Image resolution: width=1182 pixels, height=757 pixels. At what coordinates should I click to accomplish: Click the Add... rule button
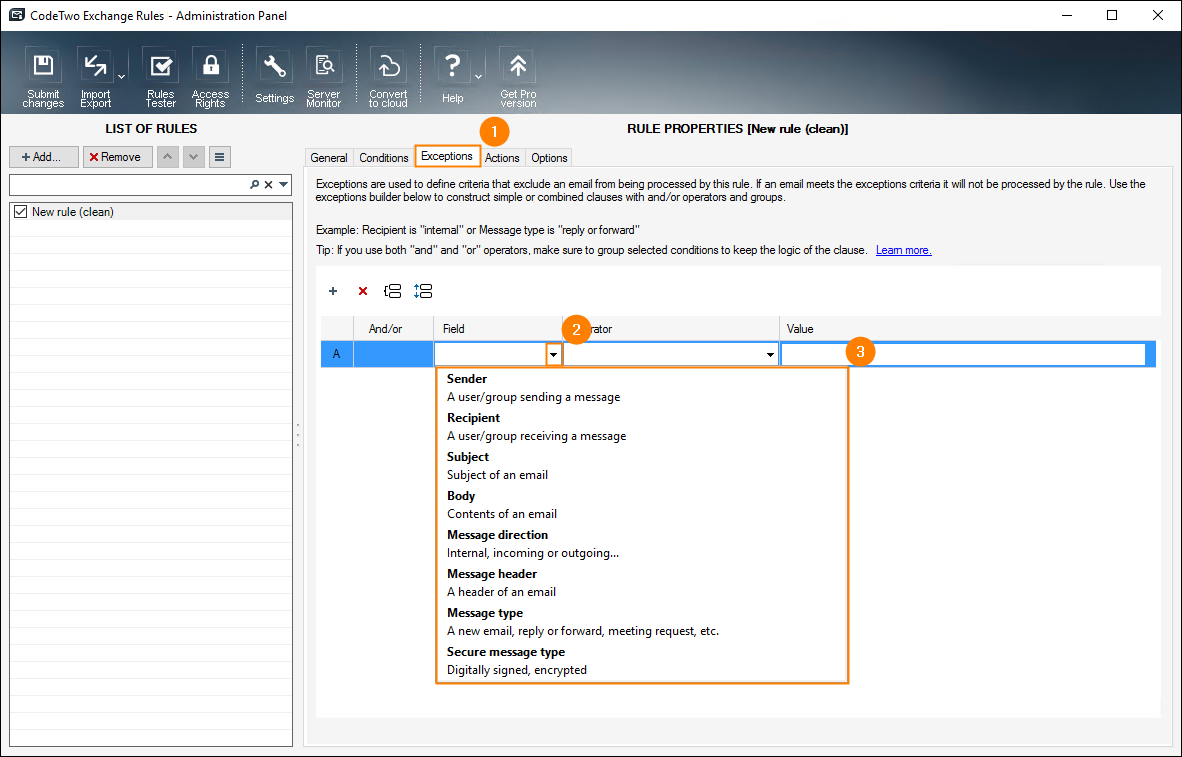click(44, 157)
